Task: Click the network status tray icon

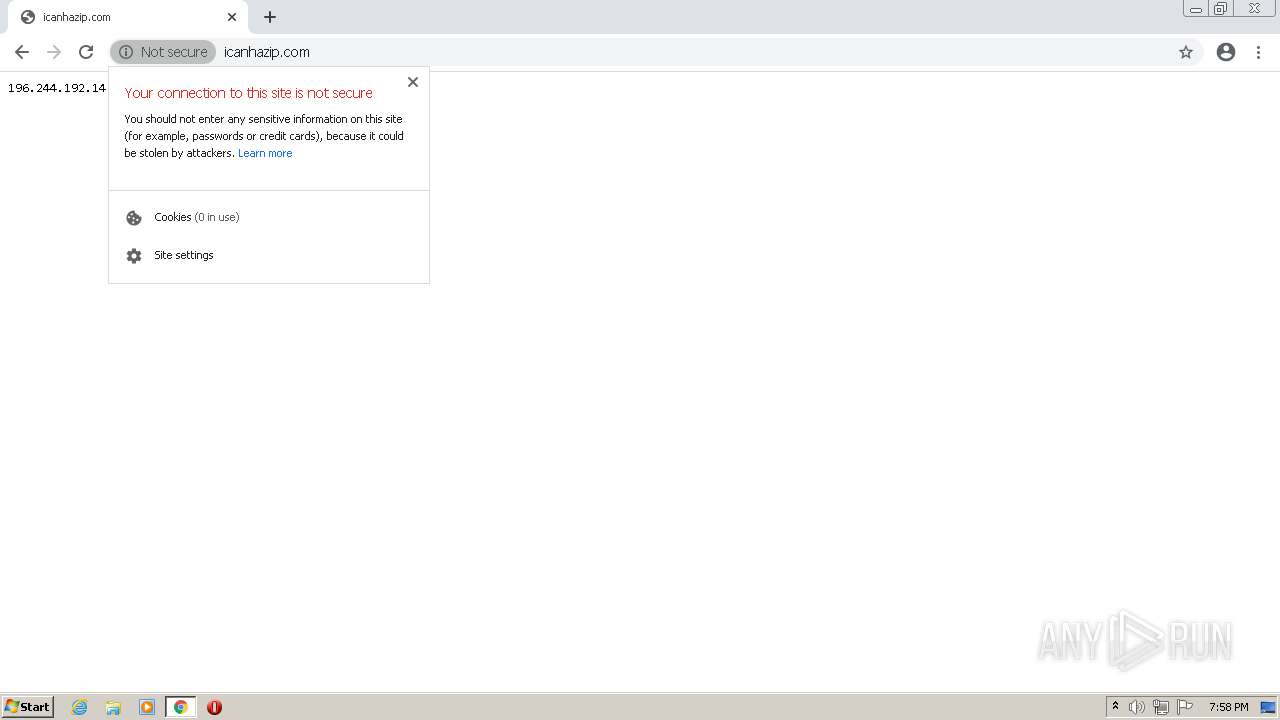Action: (1161, 707)
